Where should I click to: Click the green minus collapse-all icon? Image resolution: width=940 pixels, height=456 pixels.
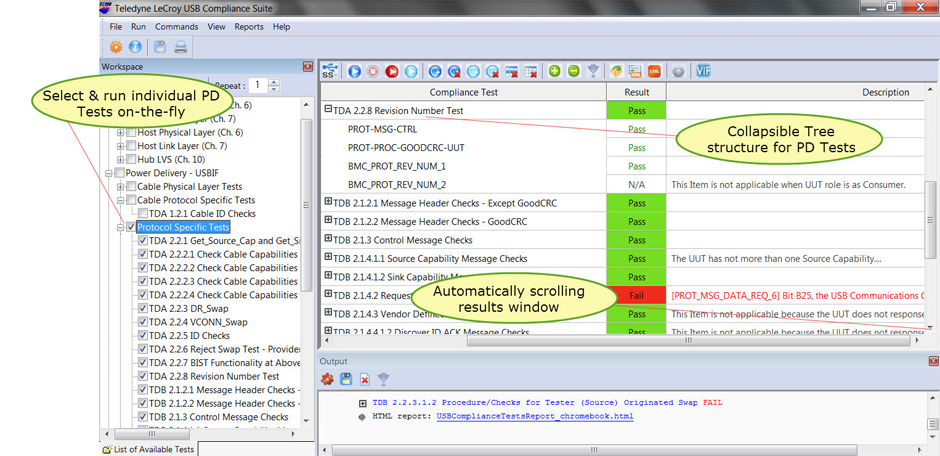[x=574, y=71]
